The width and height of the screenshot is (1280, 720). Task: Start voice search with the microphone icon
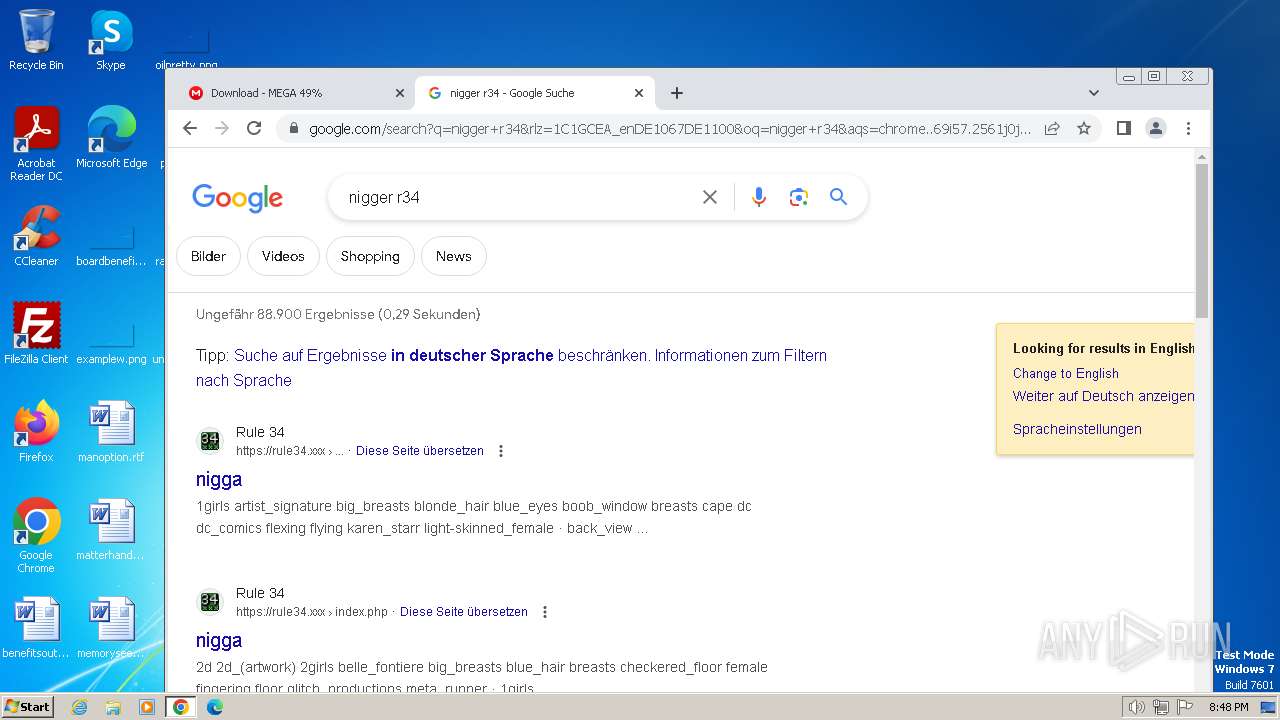[759, 197]
